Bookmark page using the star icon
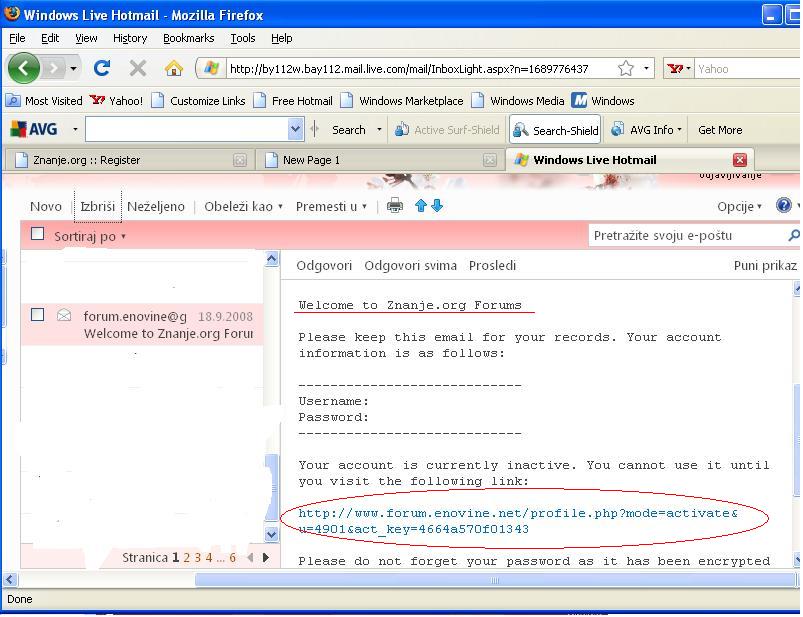 626,68
